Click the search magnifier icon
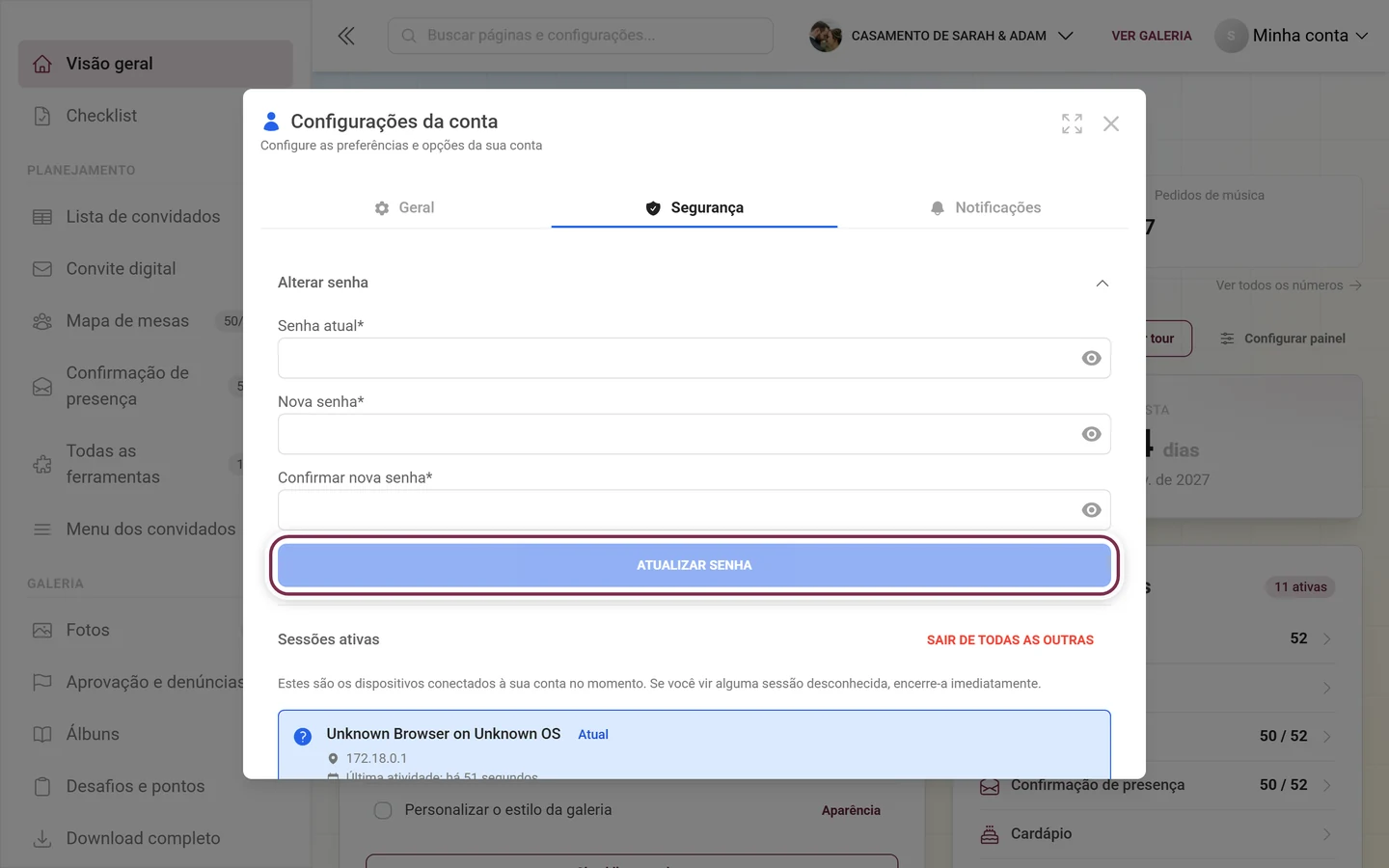1389x868 pixels. (x=409, y=36)
